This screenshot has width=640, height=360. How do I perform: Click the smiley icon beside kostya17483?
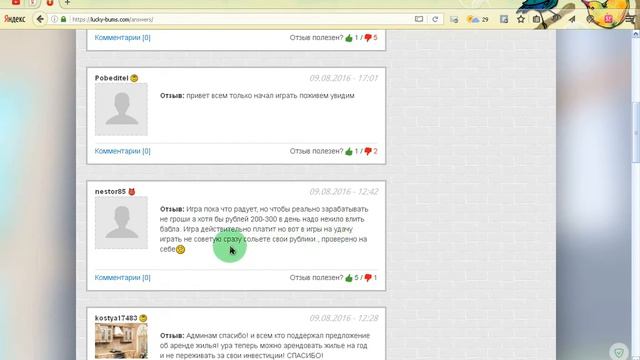(x=143, y=318)
